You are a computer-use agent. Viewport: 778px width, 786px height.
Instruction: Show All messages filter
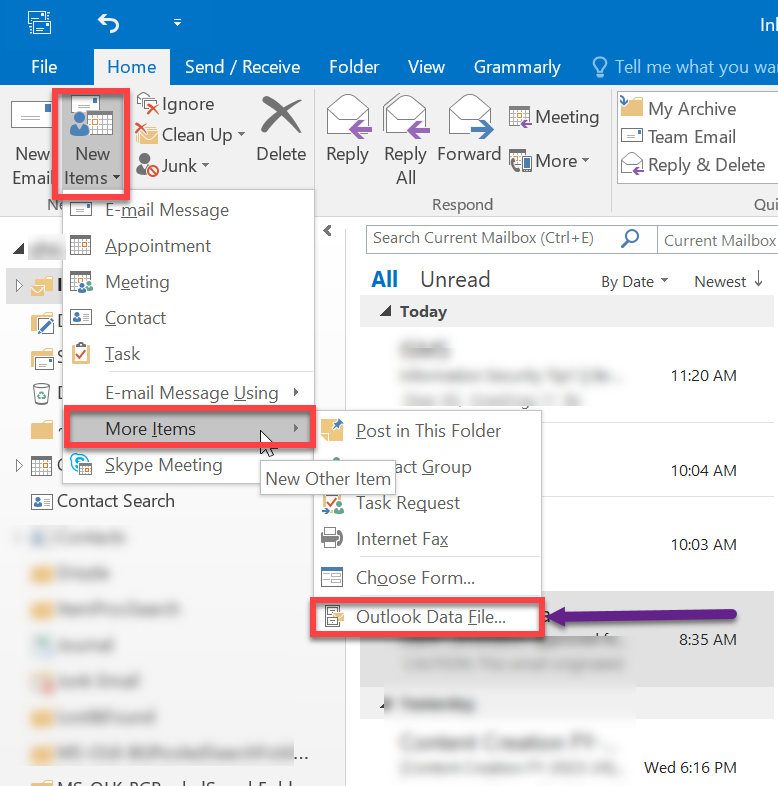[384, 279]
